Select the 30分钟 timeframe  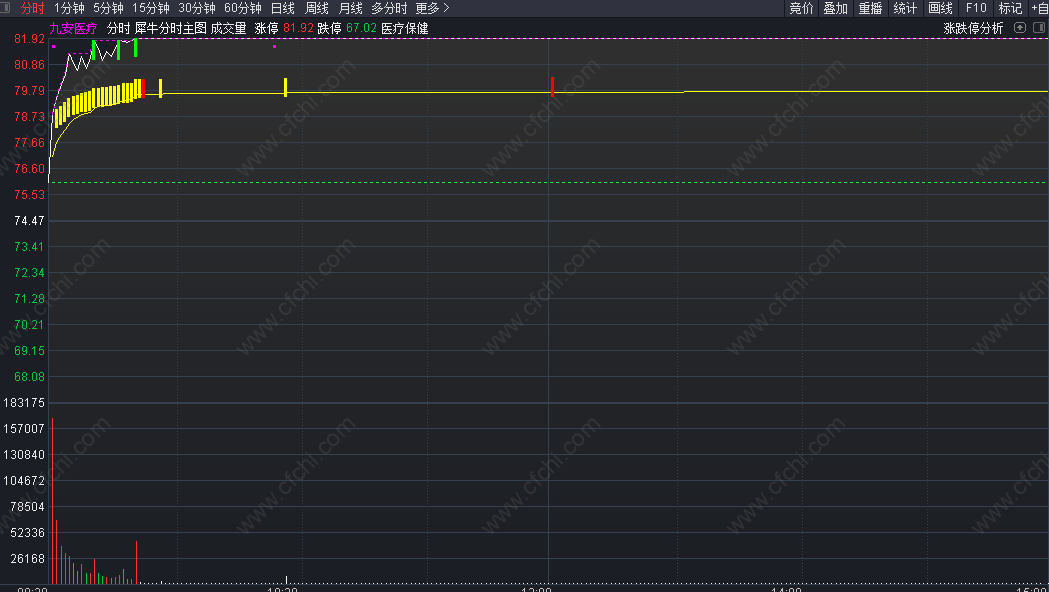pyautogui.click(x=197, y=8)
